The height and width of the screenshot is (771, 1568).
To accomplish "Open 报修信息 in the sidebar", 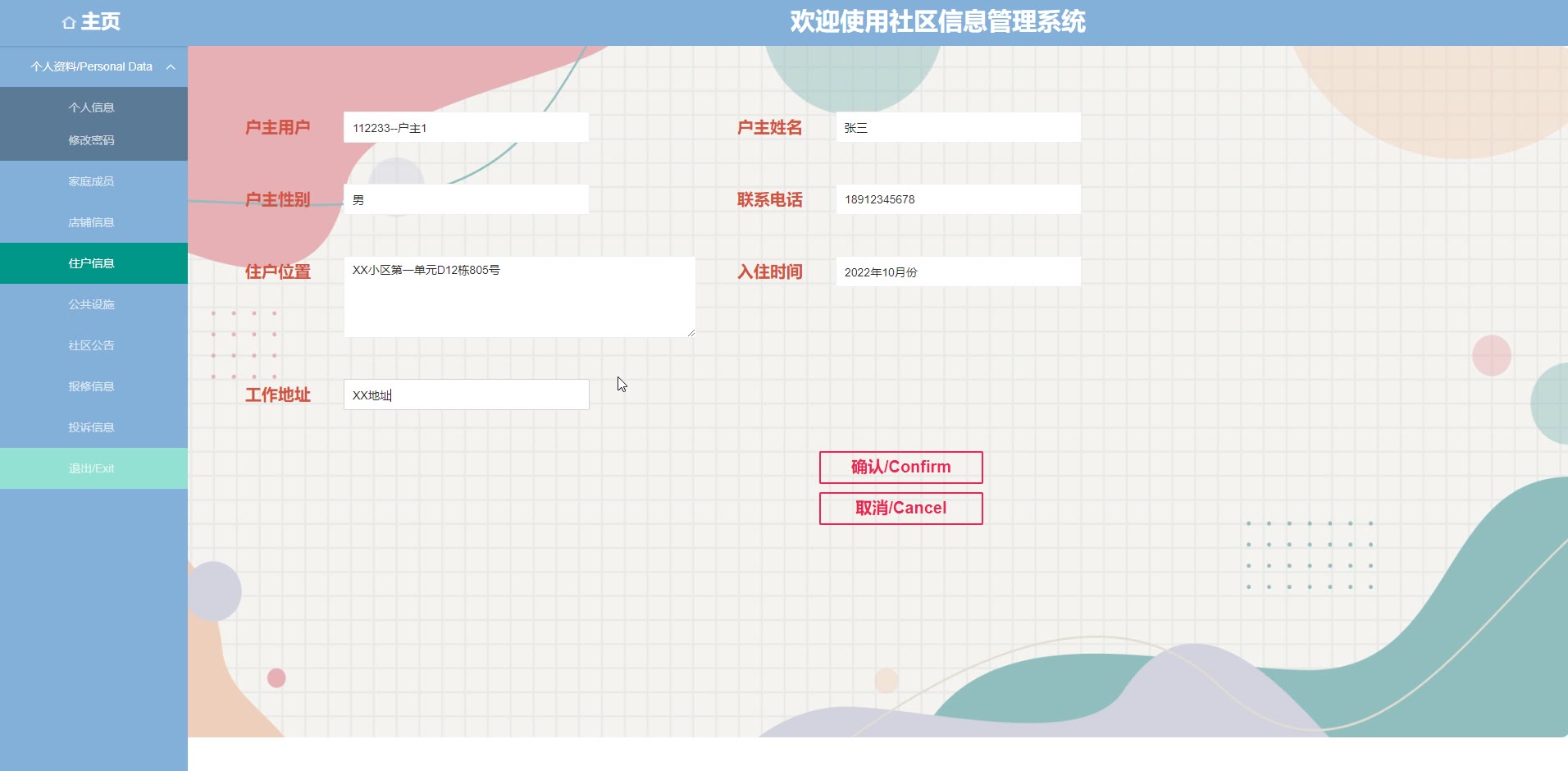I will (x=91, y=386).
